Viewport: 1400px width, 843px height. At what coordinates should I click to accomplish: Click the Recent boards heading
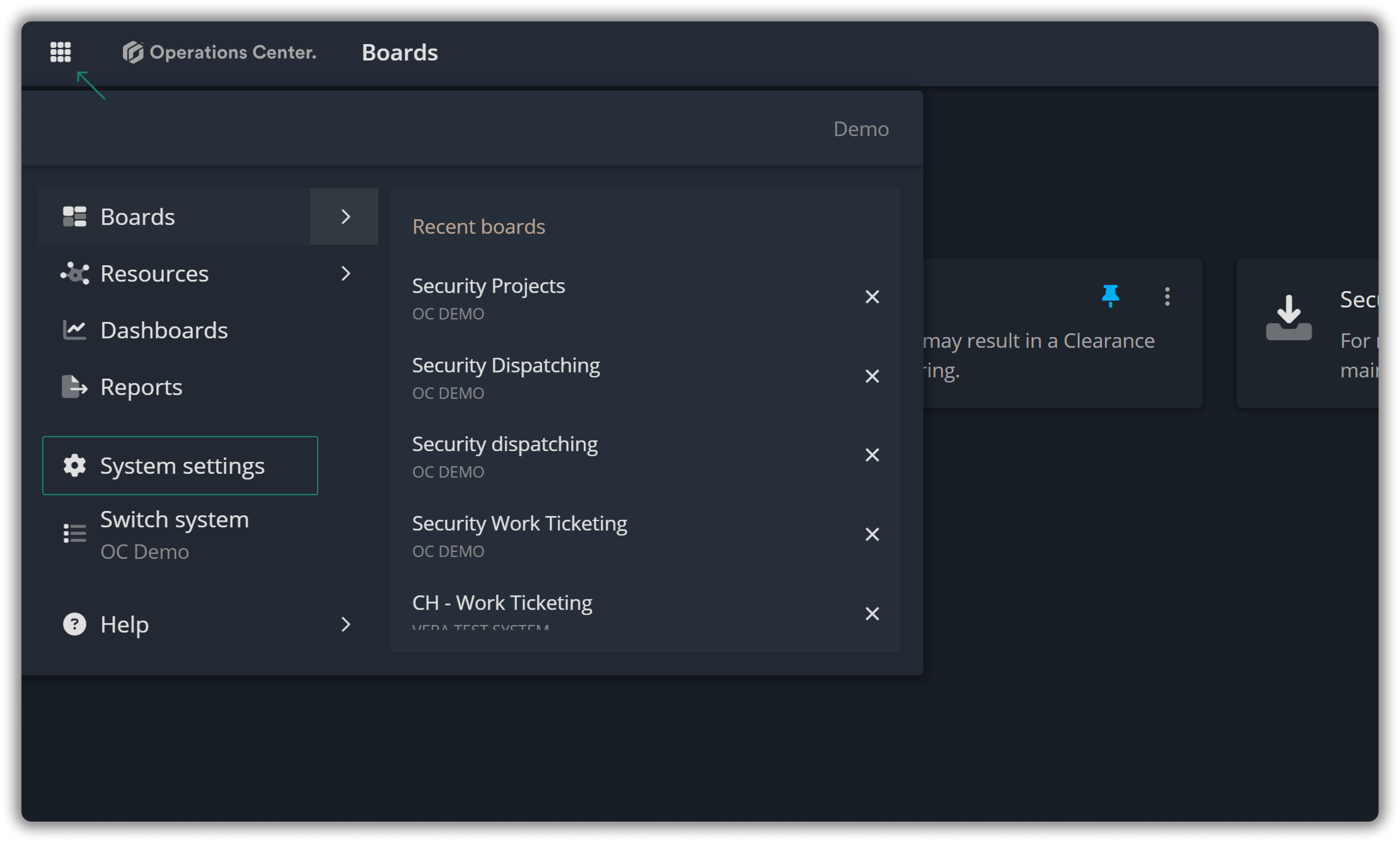[x=478, y=227]
